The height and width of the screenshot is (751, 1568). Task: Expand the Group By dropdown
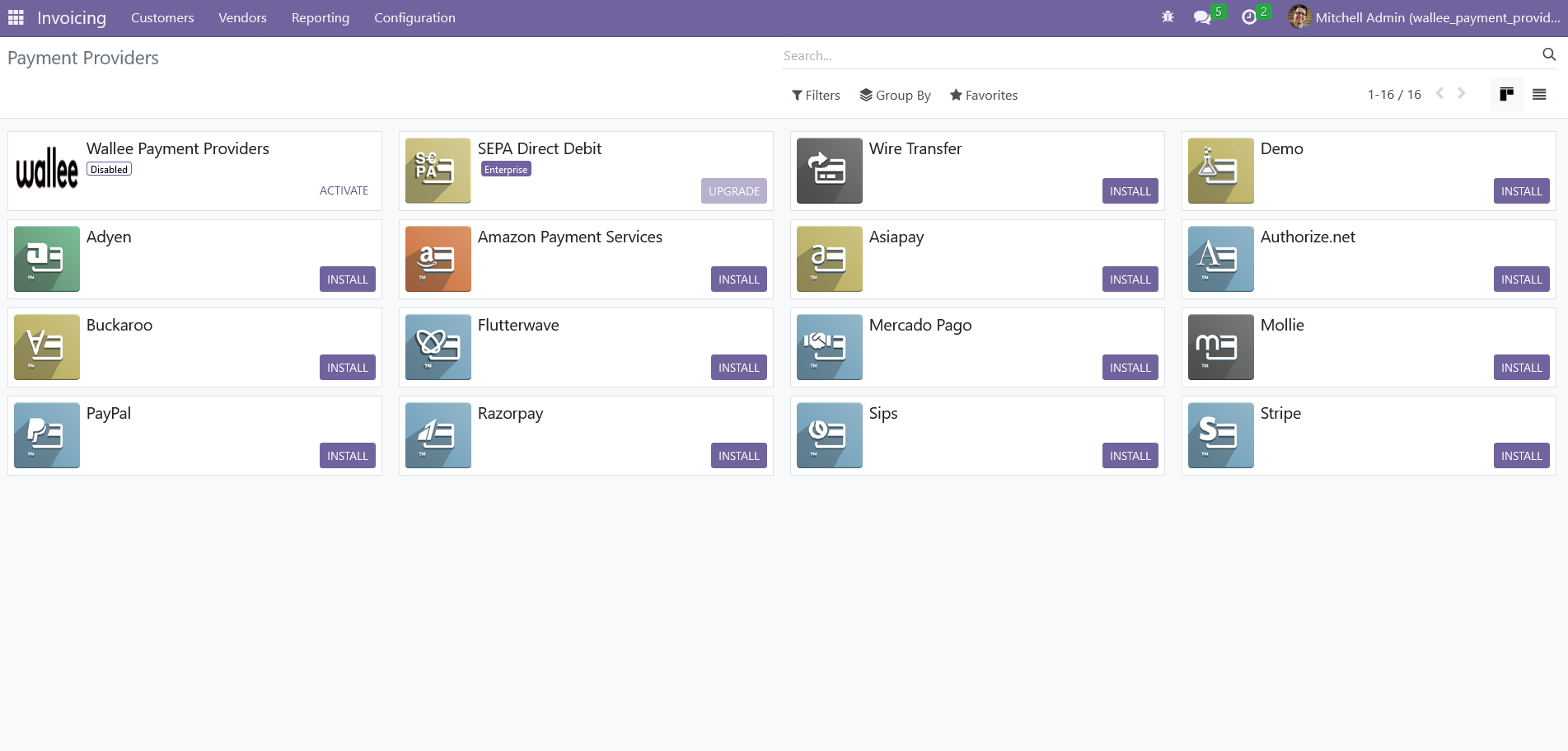point(895,96)
